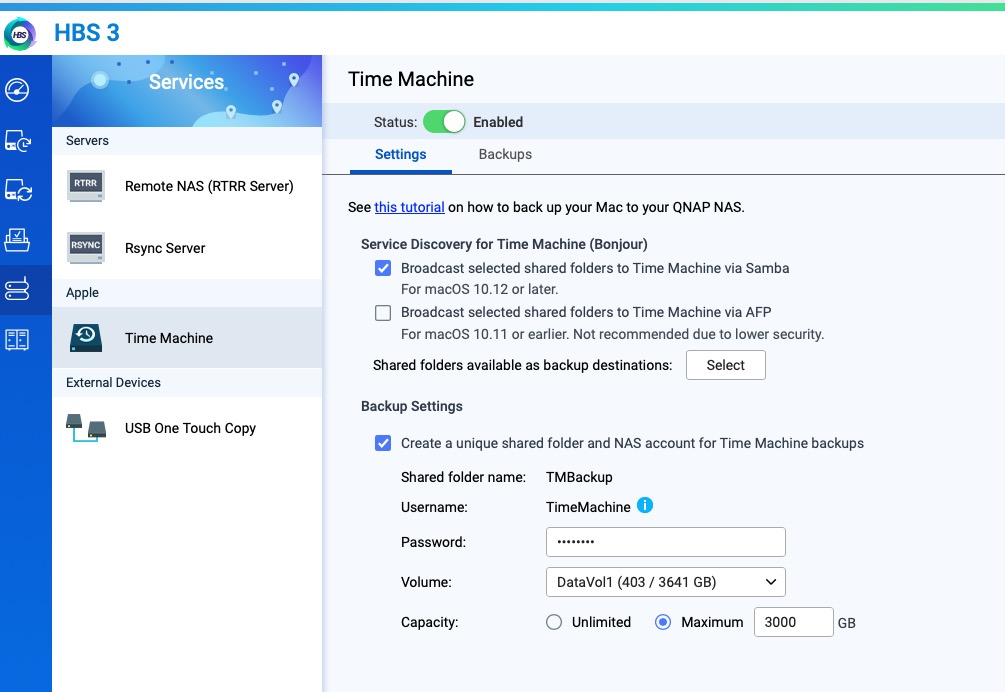Click Select for shared backup folders
This screenshot has height=692, width=1005.
[x=726, y=365]
